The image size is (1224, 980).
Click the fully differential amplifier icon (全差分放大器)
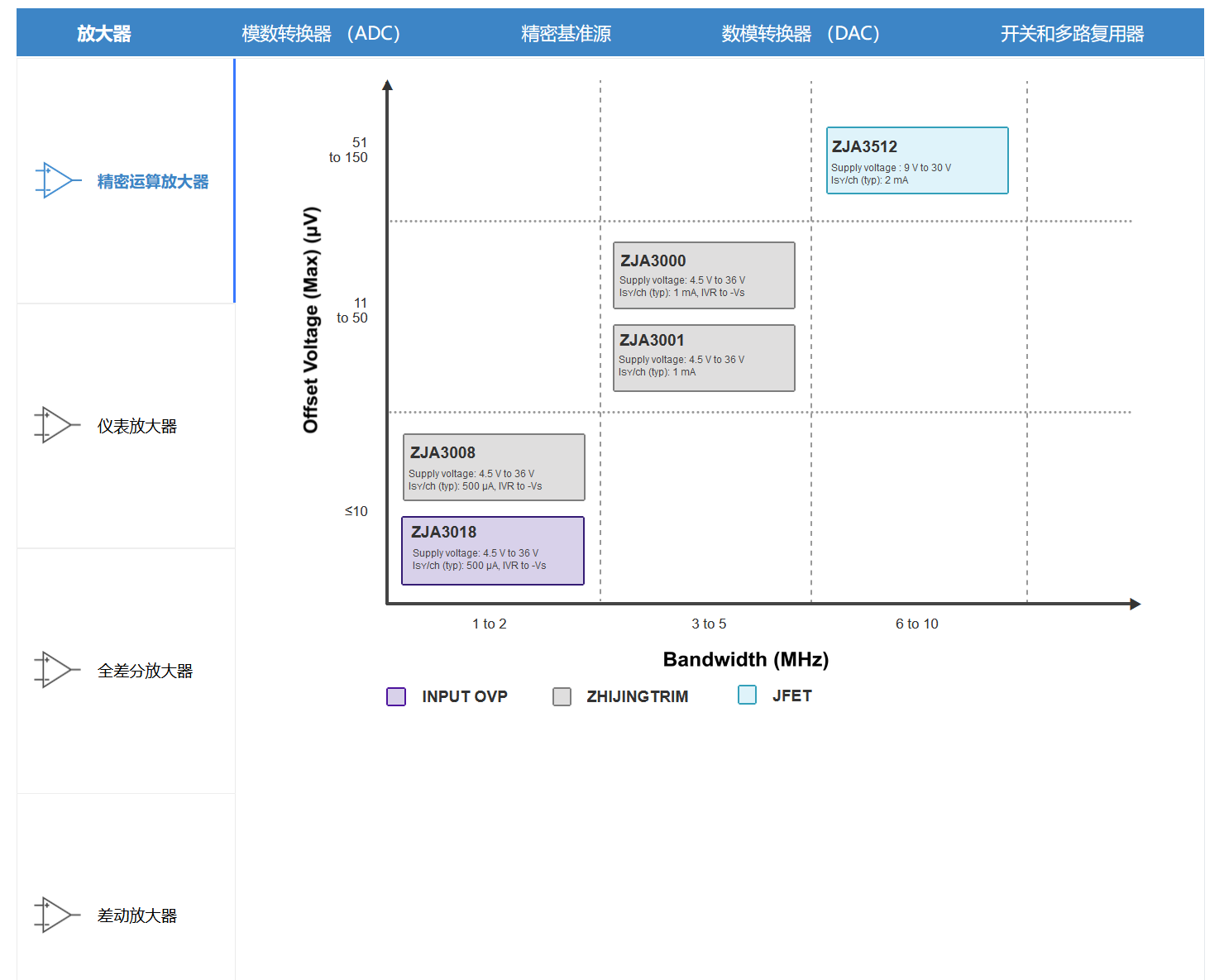click(56, 670)
